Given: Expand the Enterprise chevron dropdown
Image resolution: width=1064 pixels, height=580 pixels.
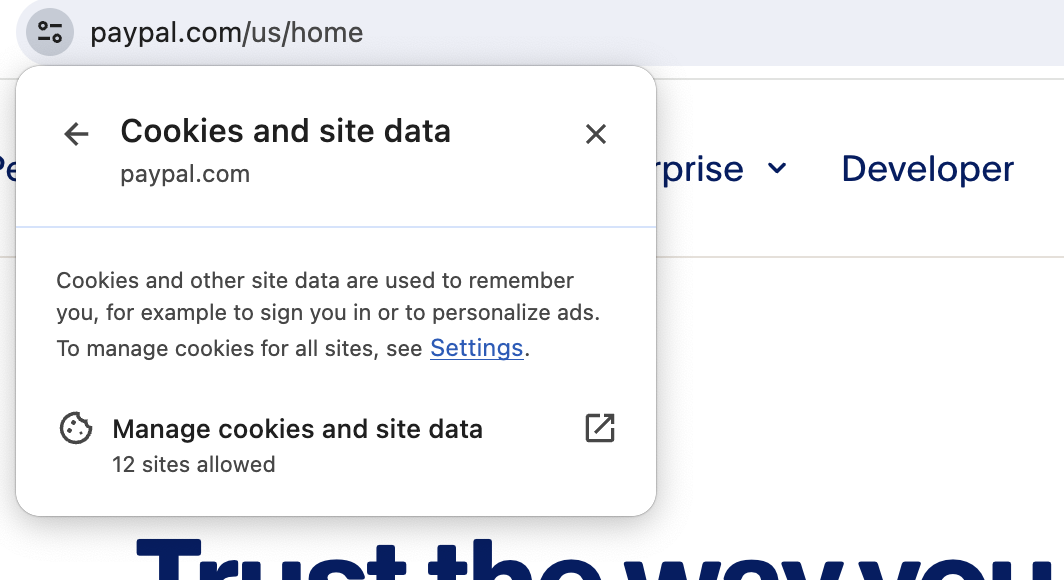Looking at the screenshot, I should (777, 168).
